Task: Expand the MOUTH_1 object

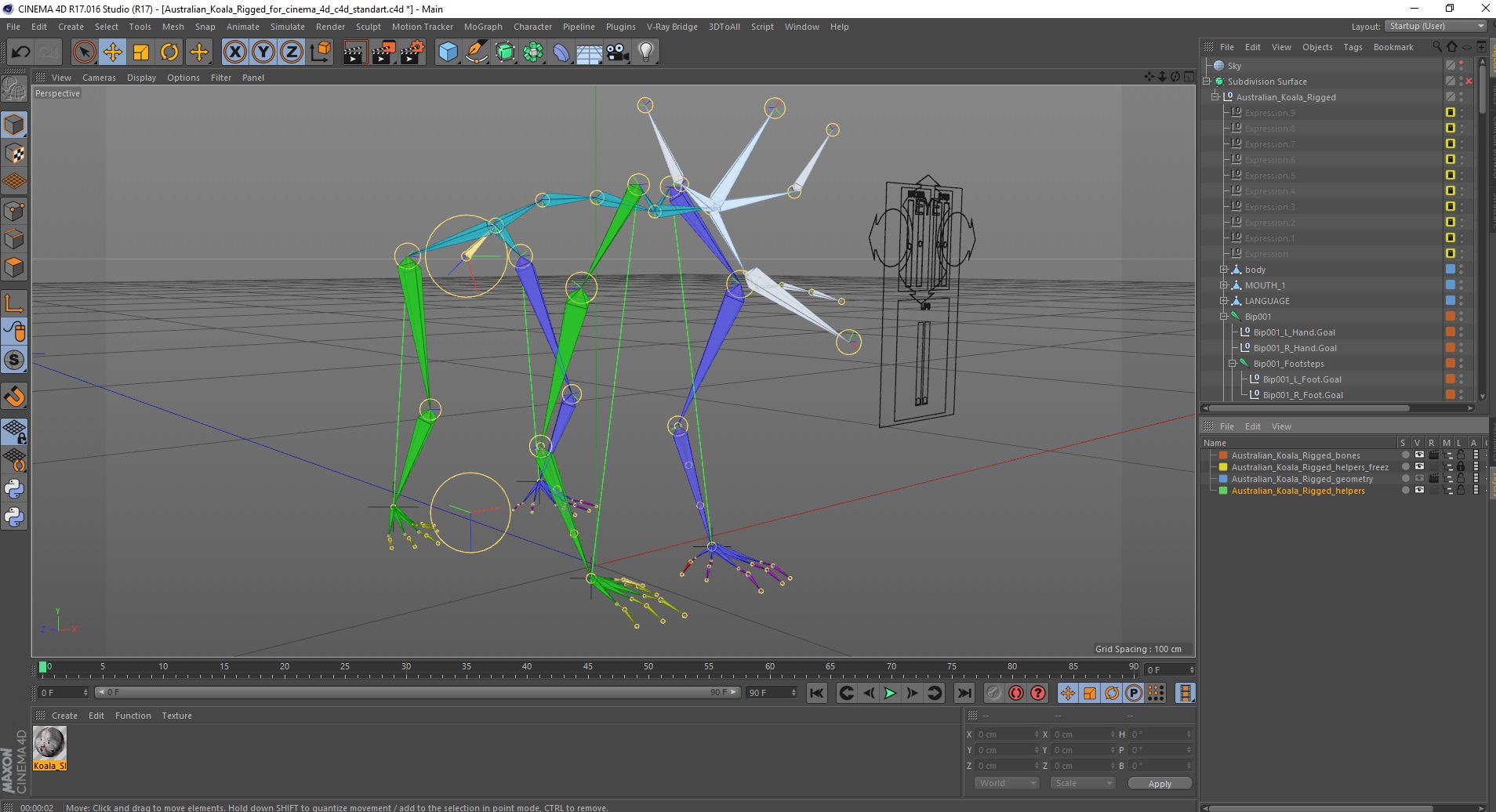Action: [x=1224, y=285]
